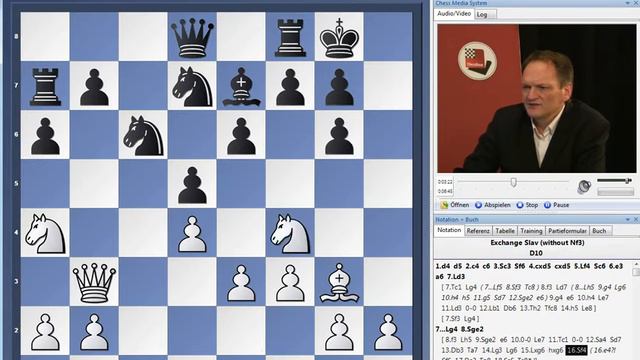Open Notation + Buch panel dropdown arrow
640x360 pixels.
coord(628,220)
